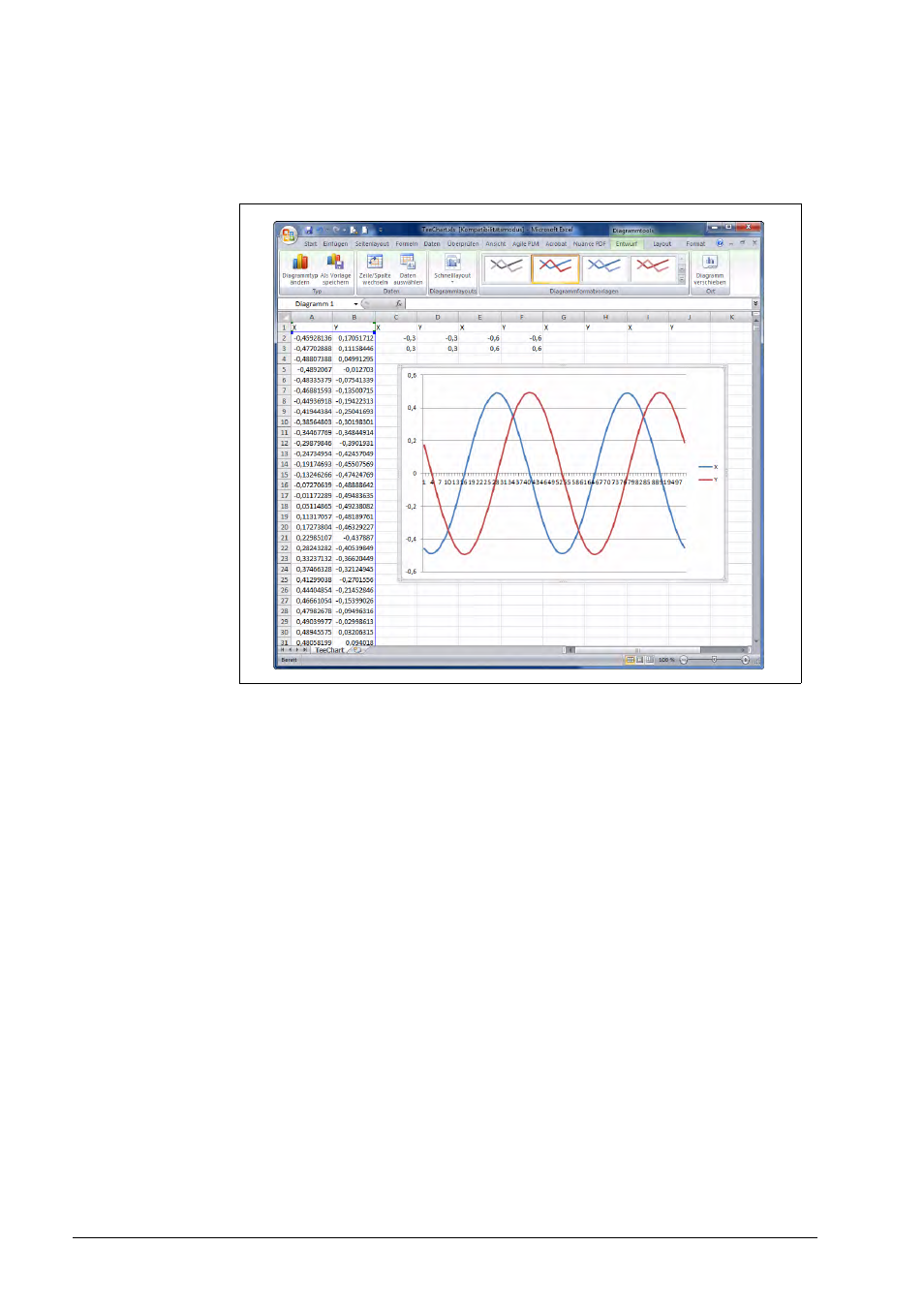Click Als Vorlage speichern icon
Screen dimensions: 924x1308
pyautogui.click(x=335, y=263)
